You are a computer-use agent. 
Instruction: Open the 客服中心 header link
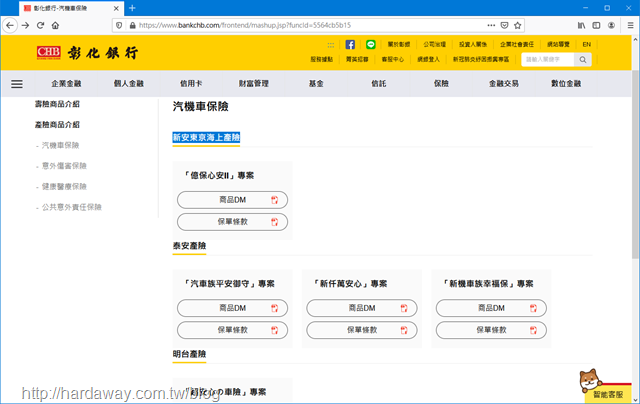(x=393, y=60)
